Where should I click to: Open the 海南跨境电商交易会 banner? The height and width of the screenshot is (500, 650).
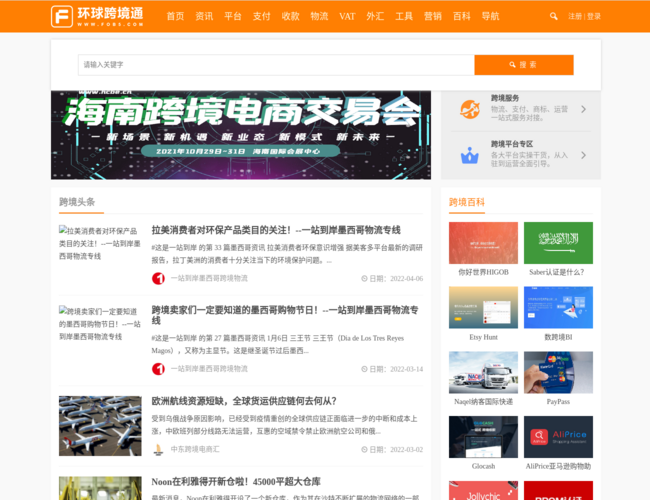[241, 135]
